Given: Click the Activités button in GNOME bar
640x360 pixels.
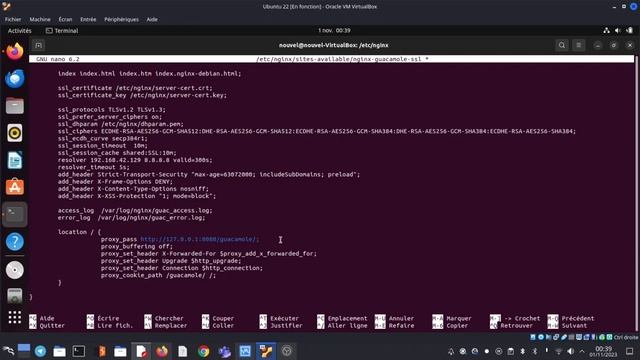Looking at the screenshot, I should [20, 31].
